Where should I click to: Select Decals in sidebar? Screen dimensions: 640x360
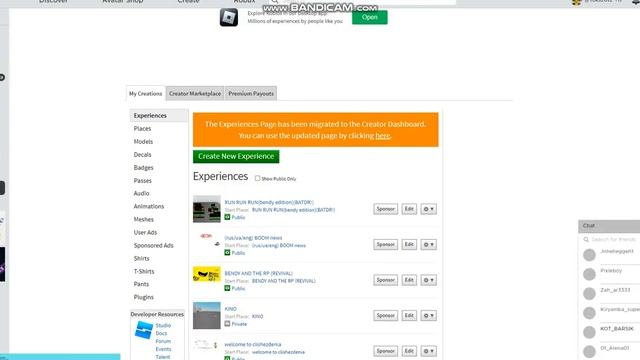142,155
